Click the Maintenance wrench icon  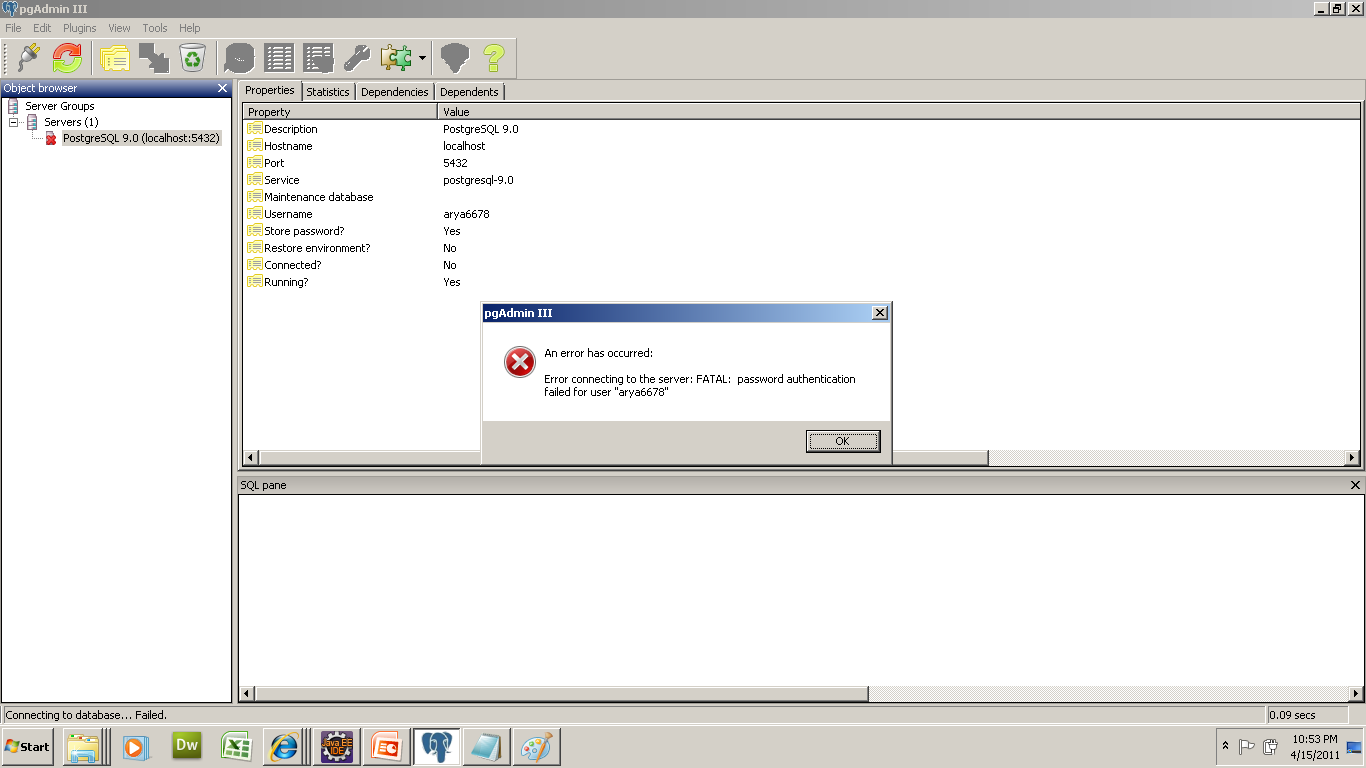click(357, 59)
